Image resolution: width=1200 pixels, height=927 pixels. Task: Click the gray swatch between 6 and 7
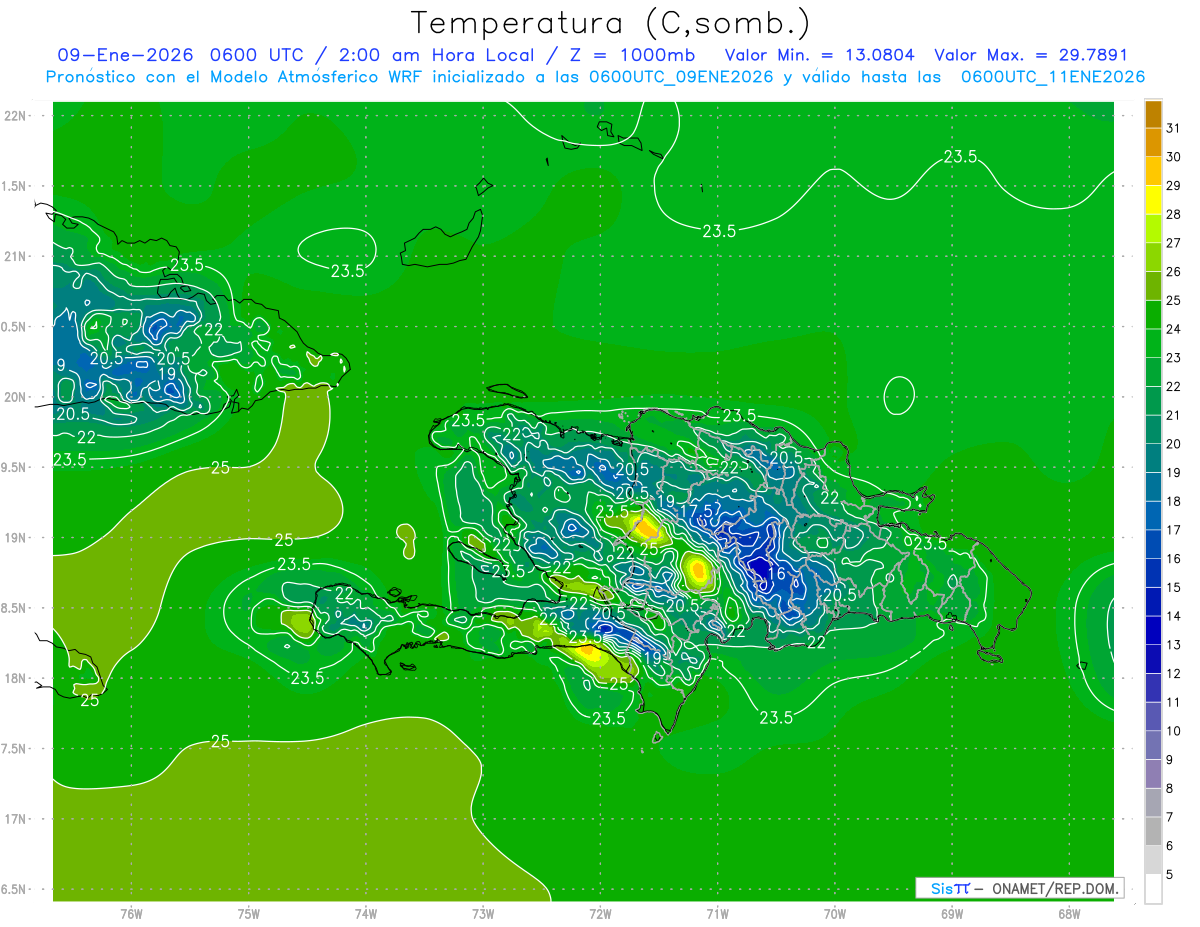(1153, 831)
